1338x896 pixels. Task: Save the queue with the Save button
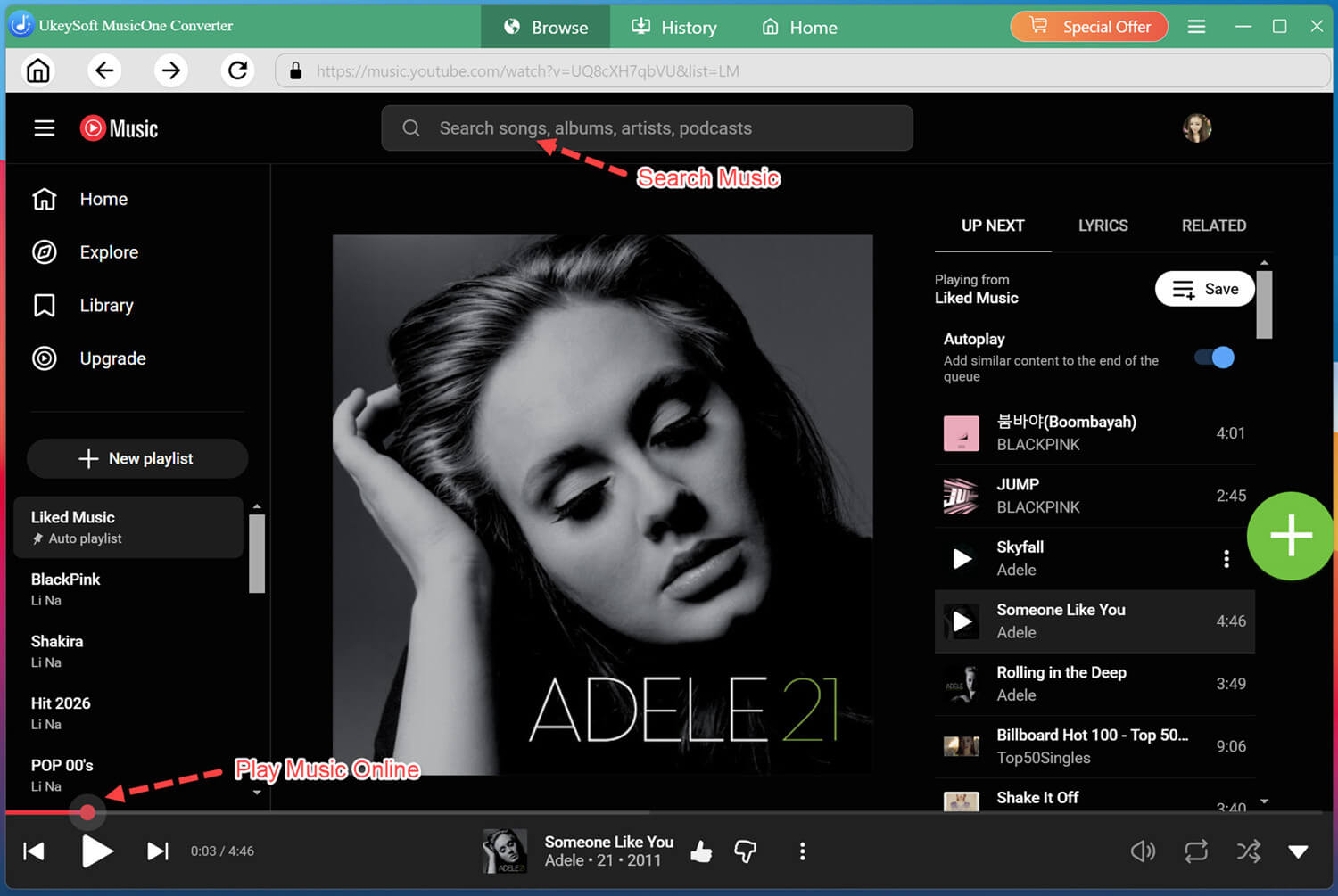1205,289
